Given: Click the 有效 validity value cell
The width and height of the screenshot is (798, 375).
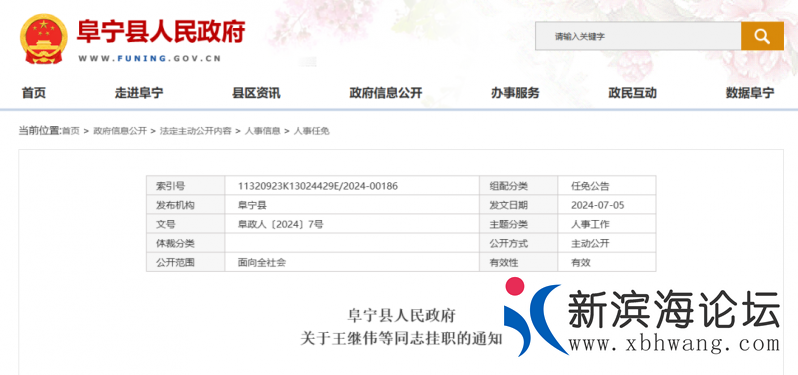Looking at the screenshot, I should point(607,263).
